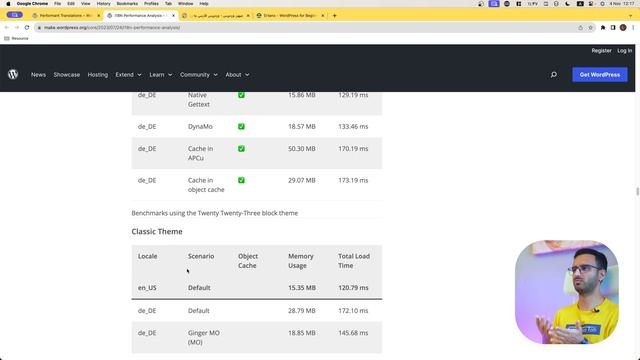Click the Benchmarks using Twenty Twenty-Three caption
The image size is (640, 360).
point(215,213)
